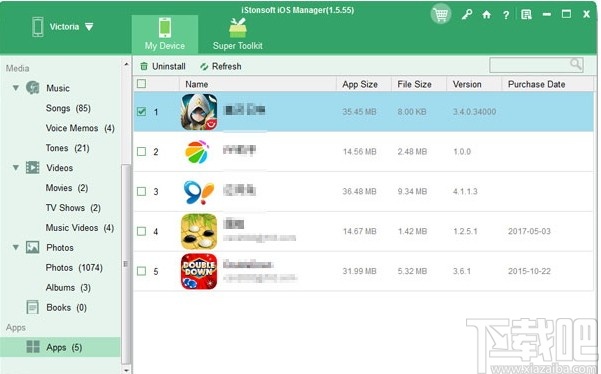This screenshot has width=601, height=374.
Task: Uncheck the checkbox for app row 1
Action: pyautogui.click(x=141, y=112)
